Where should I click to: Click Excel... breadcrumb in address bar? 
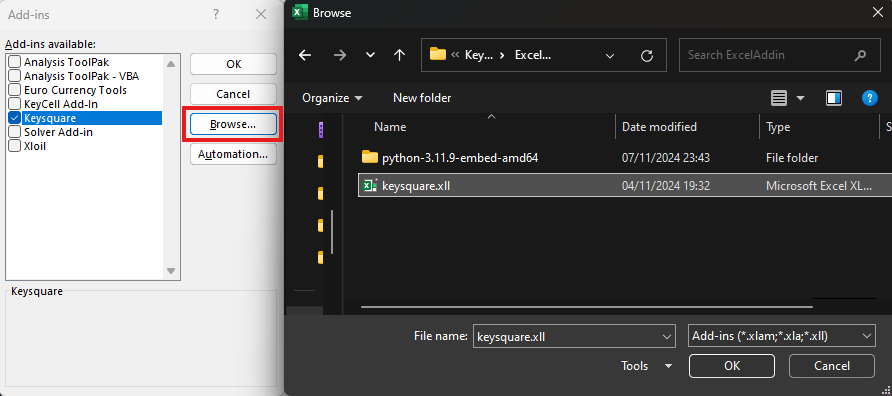(533, 55)
